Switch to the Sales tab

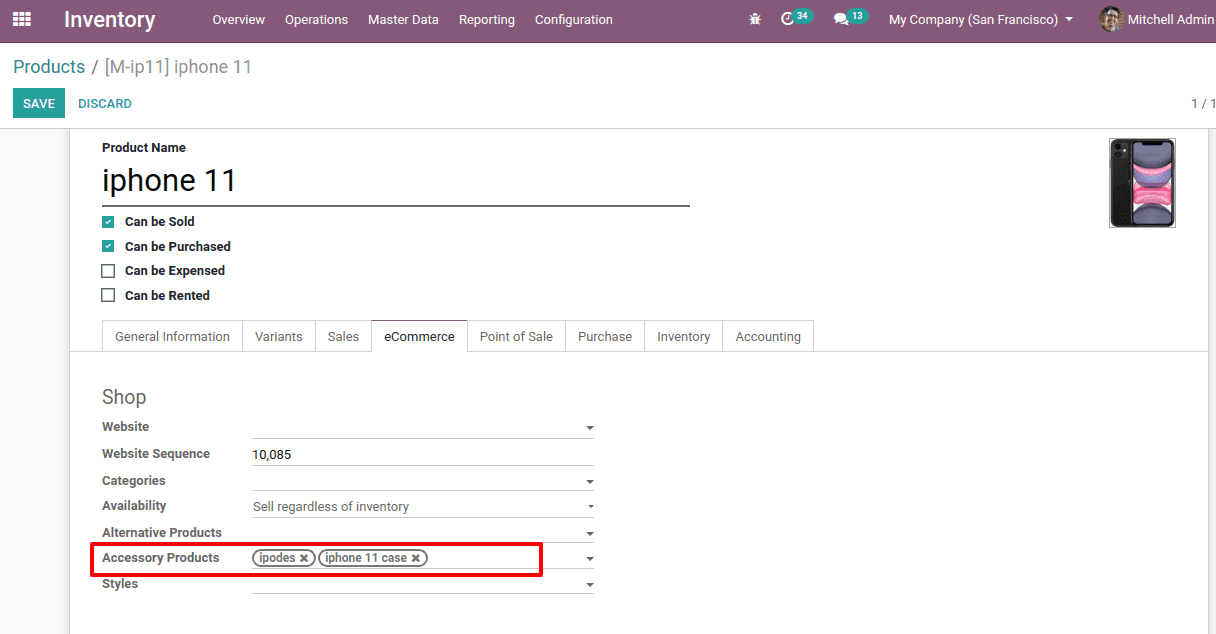tap(343, 336)
